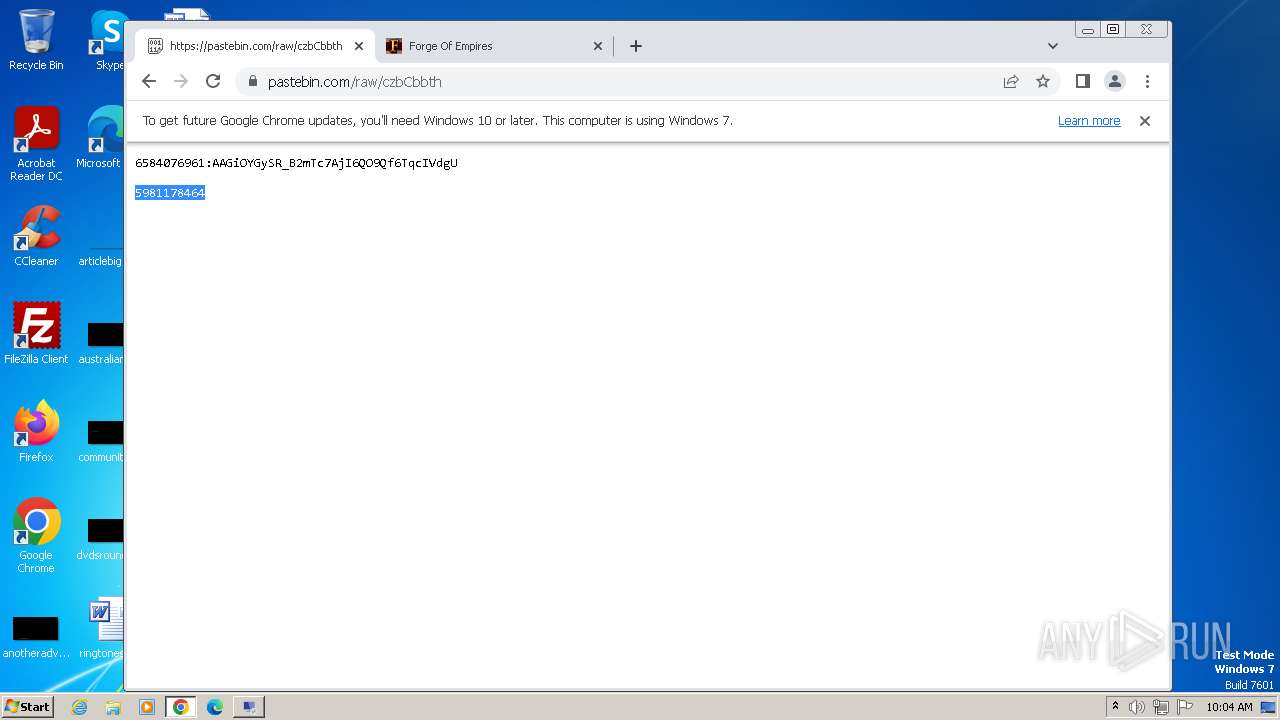The width and height of the screenshot is (1280, 720).
Task: Reload the pastebin page
Action: point(213,82)
